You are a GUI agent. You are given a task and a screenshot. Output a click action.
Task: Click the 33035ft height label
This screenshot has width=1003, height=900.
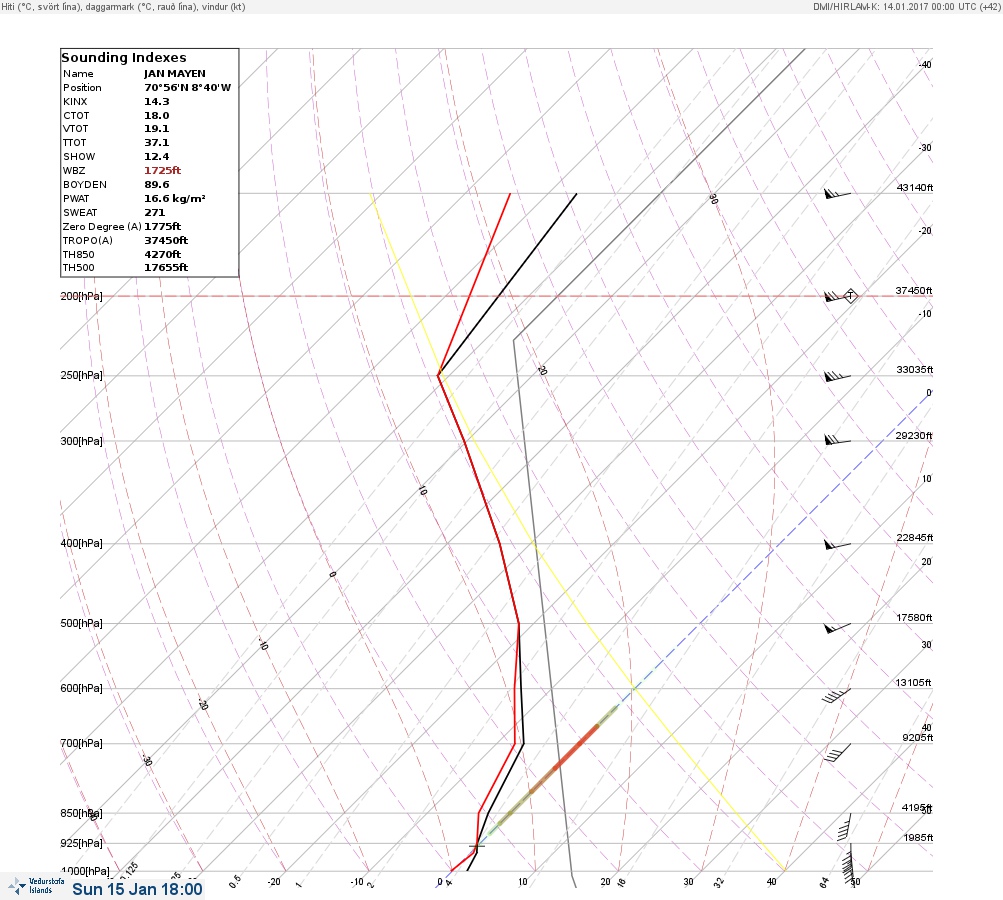pos(915,370)
